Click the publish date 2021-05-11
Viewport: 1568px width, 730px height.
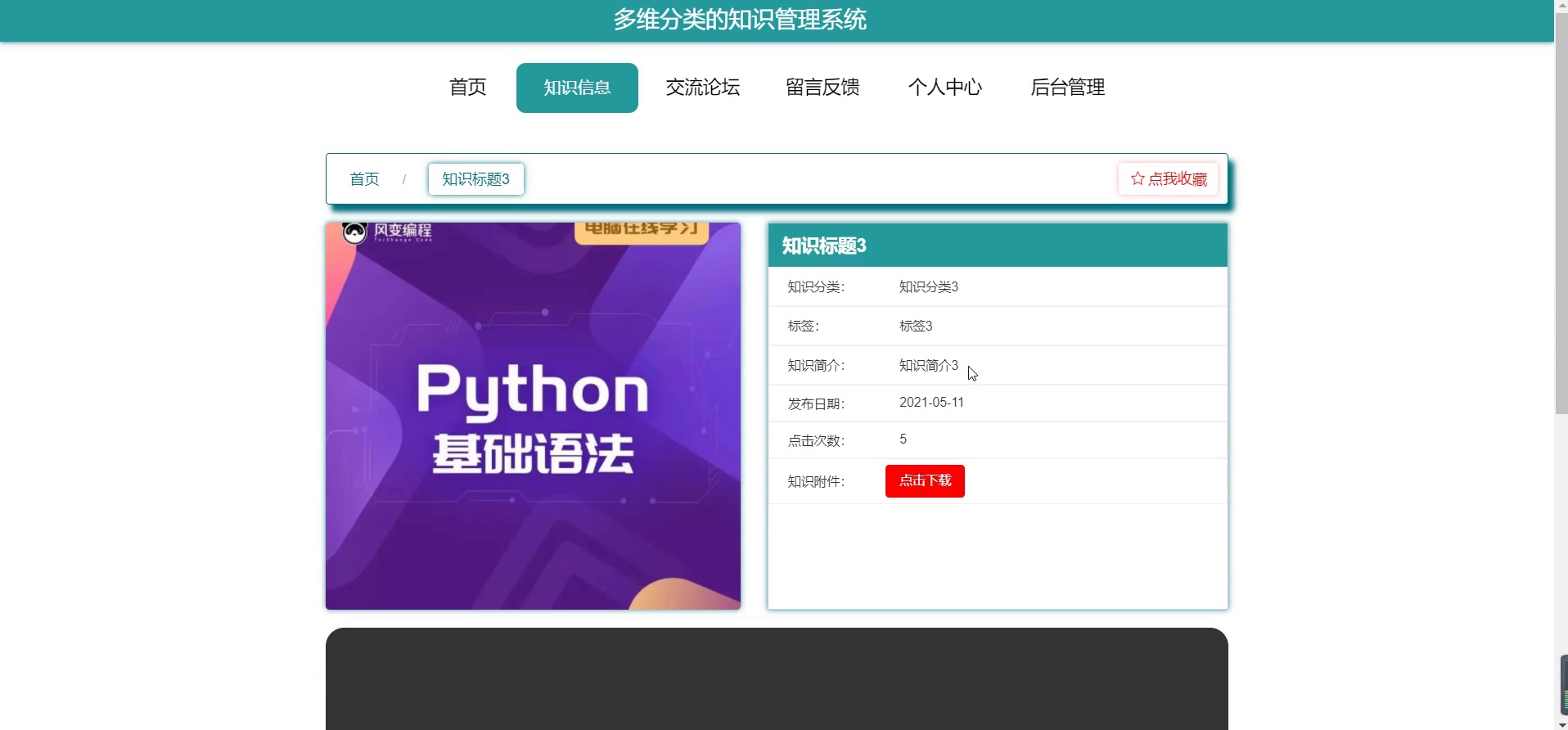[x=931, y=403]
